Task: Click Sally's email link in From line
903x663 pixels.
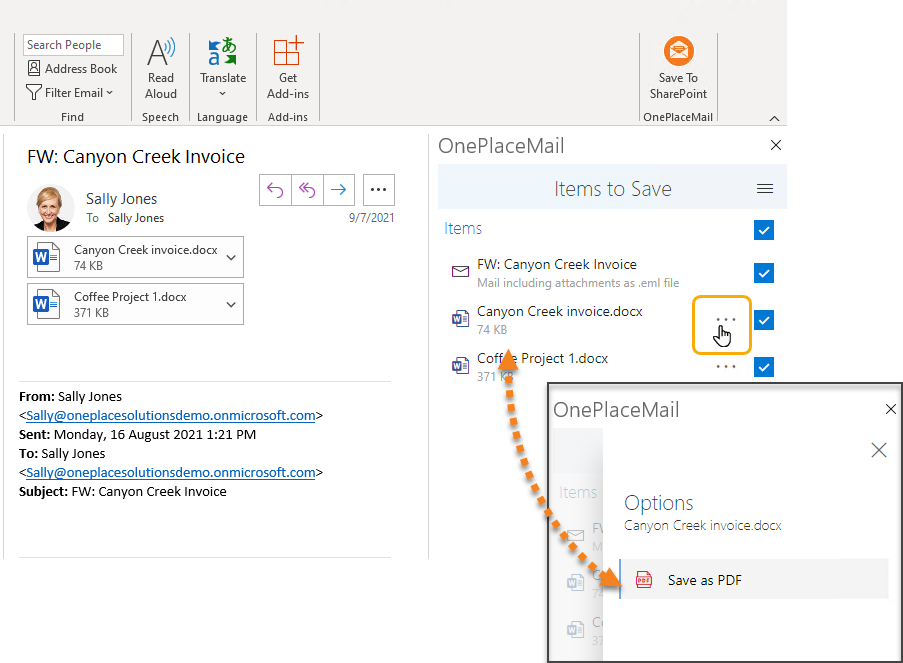Action: coord(170,415)
